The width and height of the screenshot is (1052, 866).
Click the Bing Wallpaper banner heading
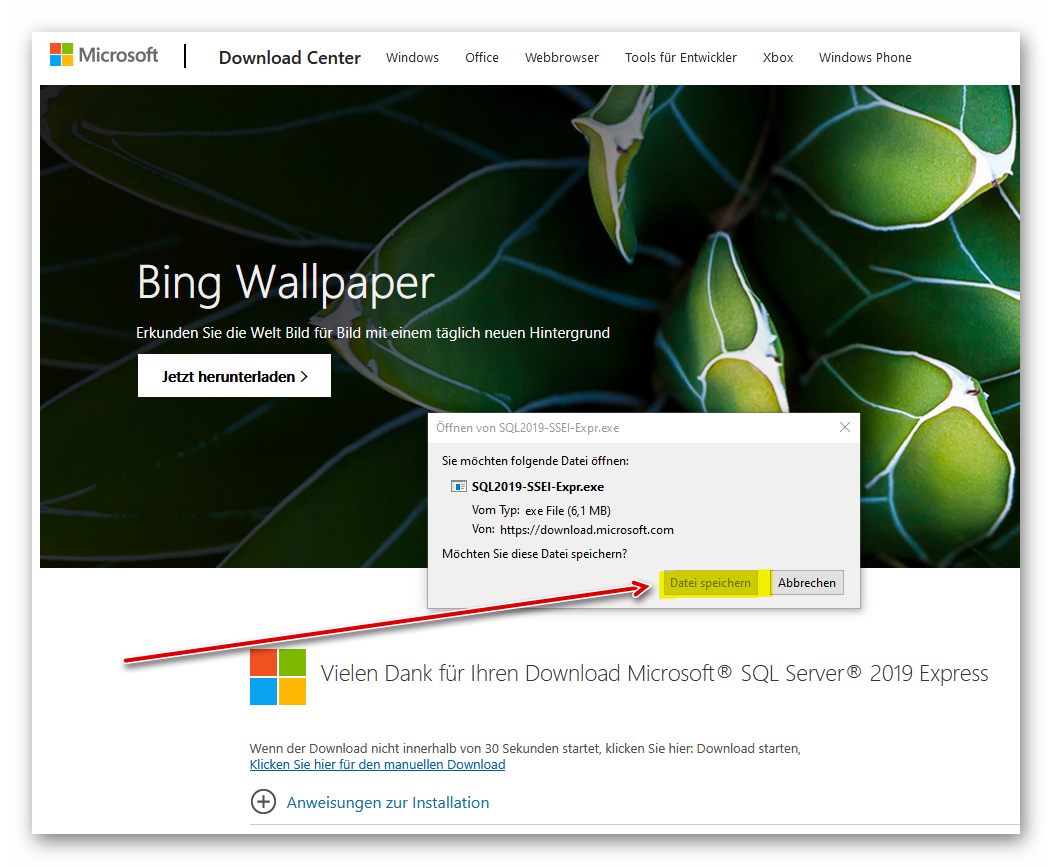pyautogui.click(x=285, y=283)
